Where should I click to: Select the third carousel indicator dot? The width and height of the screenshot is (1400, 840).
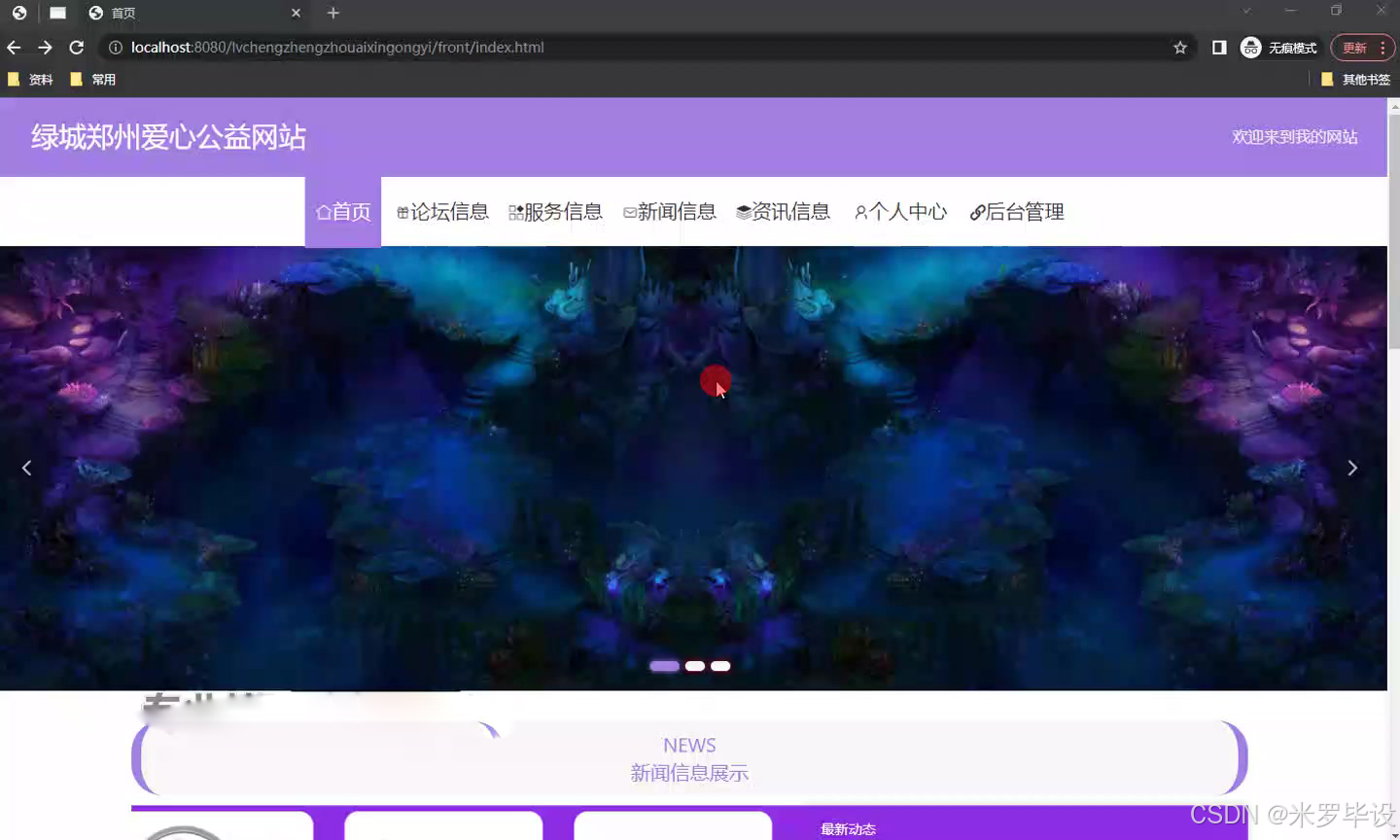click(719, 665)
